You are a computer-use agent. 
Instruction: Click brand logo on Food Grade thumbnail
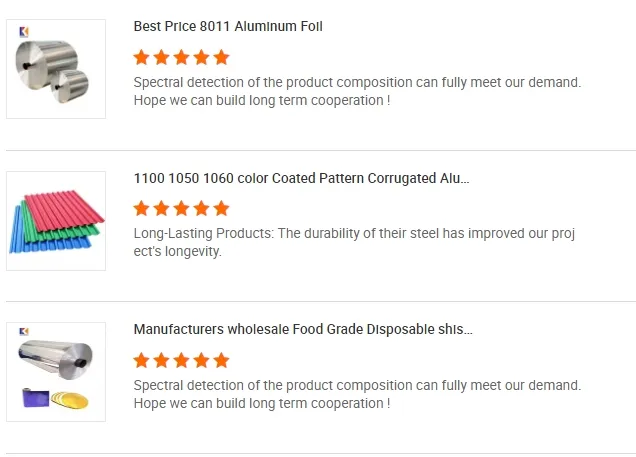point(24,332)
